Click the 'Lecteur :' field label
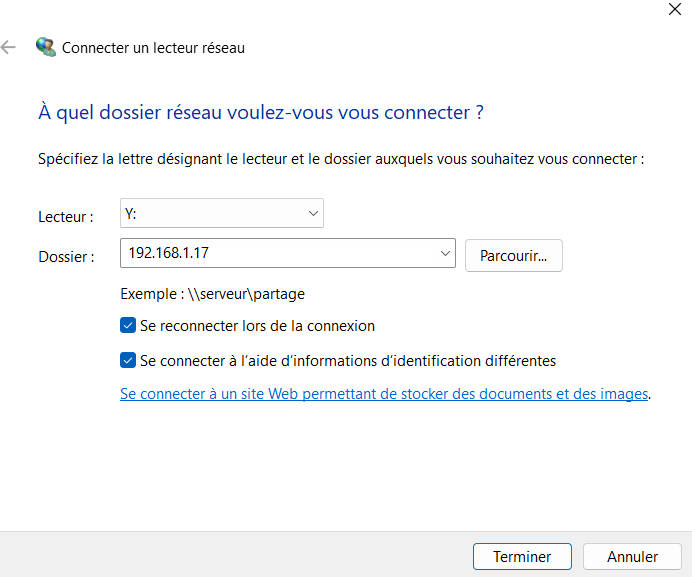The height and width of the screenshot is (577, 692). [x=66, y=216]
